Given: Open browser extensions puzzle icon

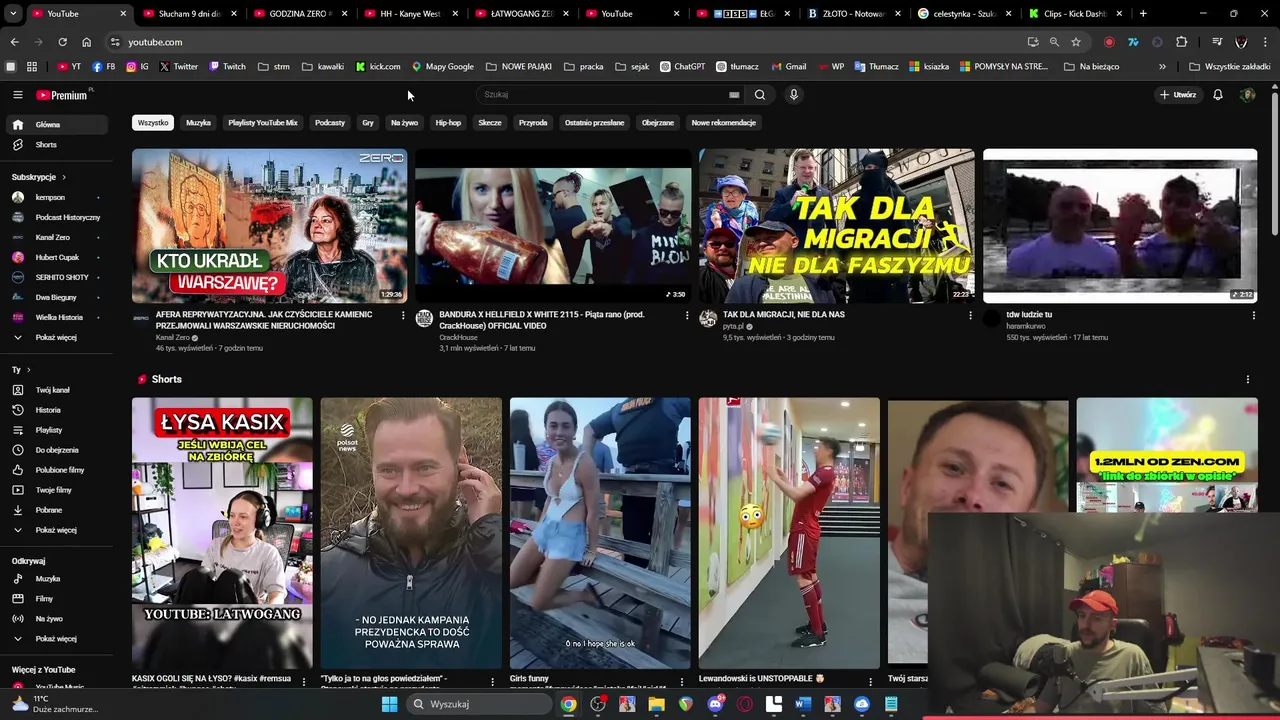Looking at the screenshot, I should [x=1181, y=42].
